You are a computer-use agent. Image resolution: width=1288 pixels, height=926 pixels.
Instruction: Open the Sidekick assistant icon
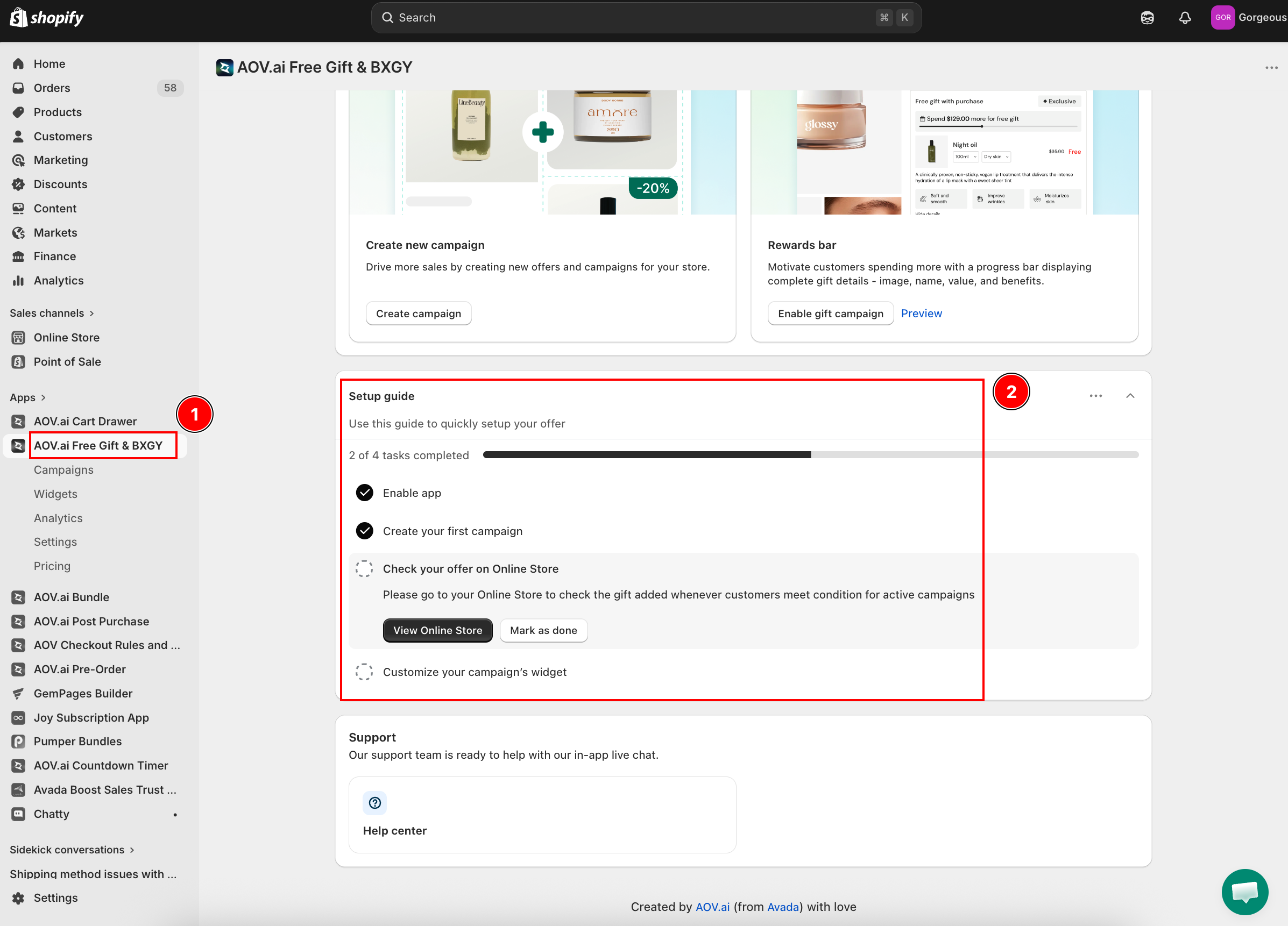pos(1147,18)
